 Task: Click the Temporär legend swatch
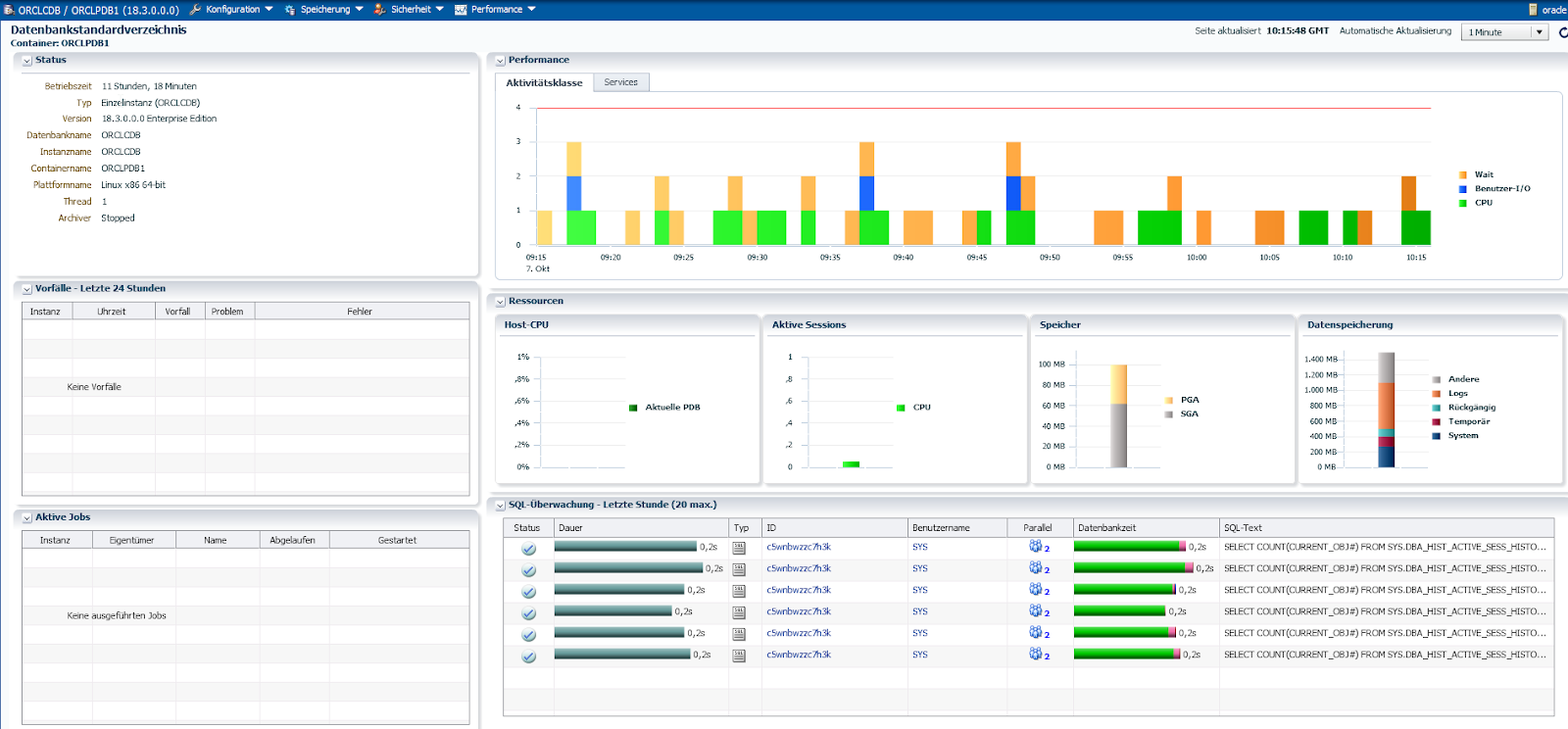click(x=1437, y=422)
